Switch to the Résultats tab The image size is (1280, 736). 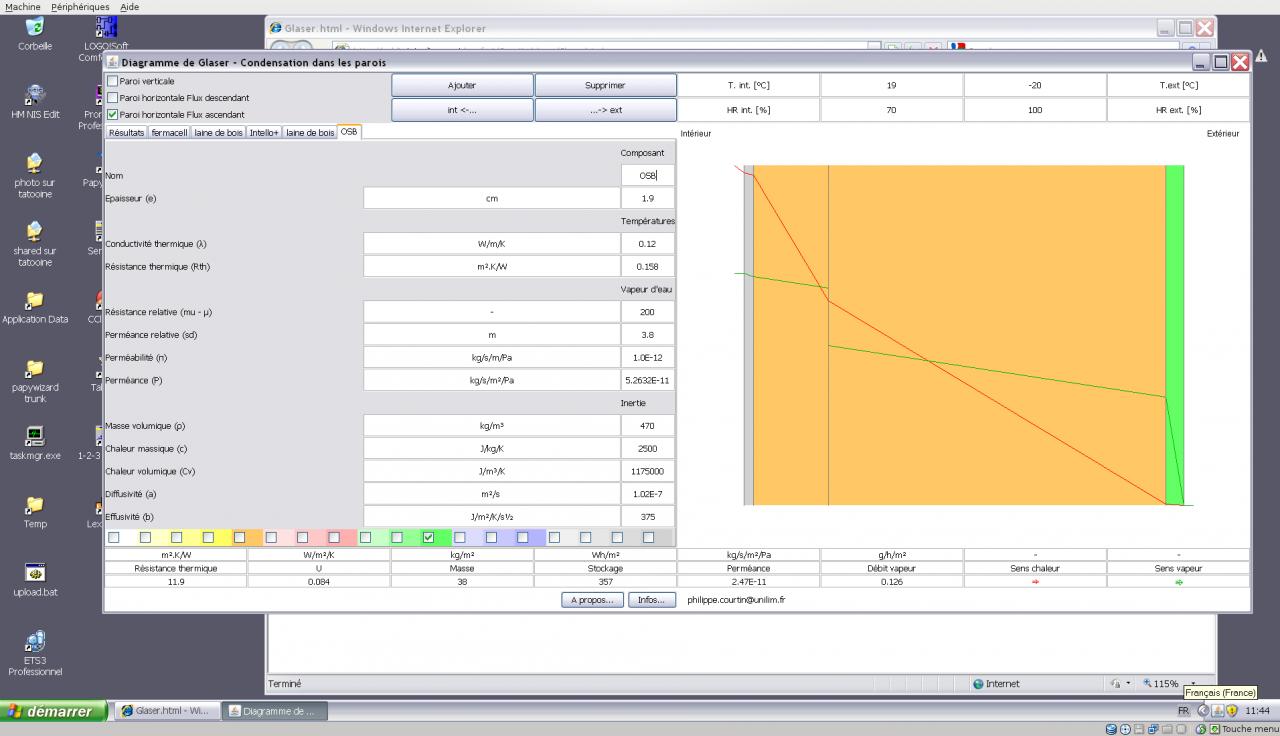[127, 132]
